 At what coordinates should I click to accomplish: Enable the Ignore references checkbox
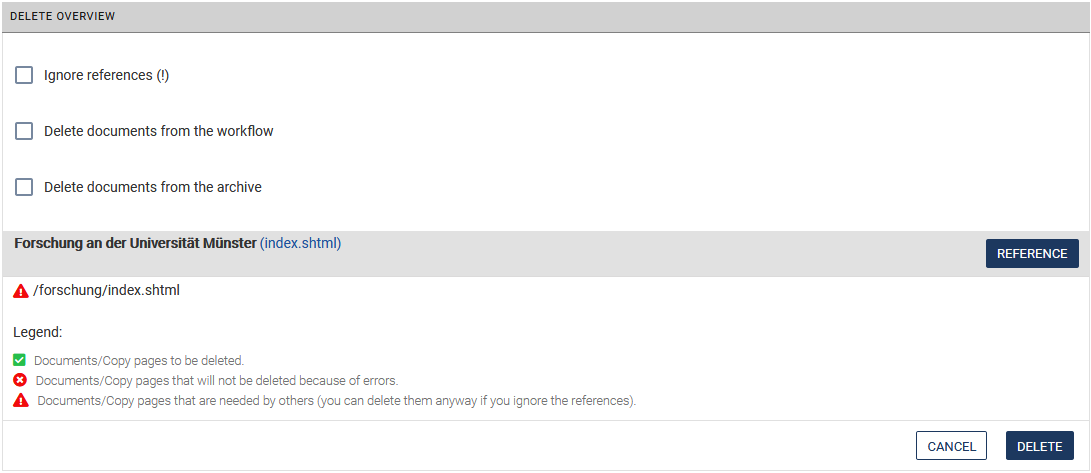24,75
